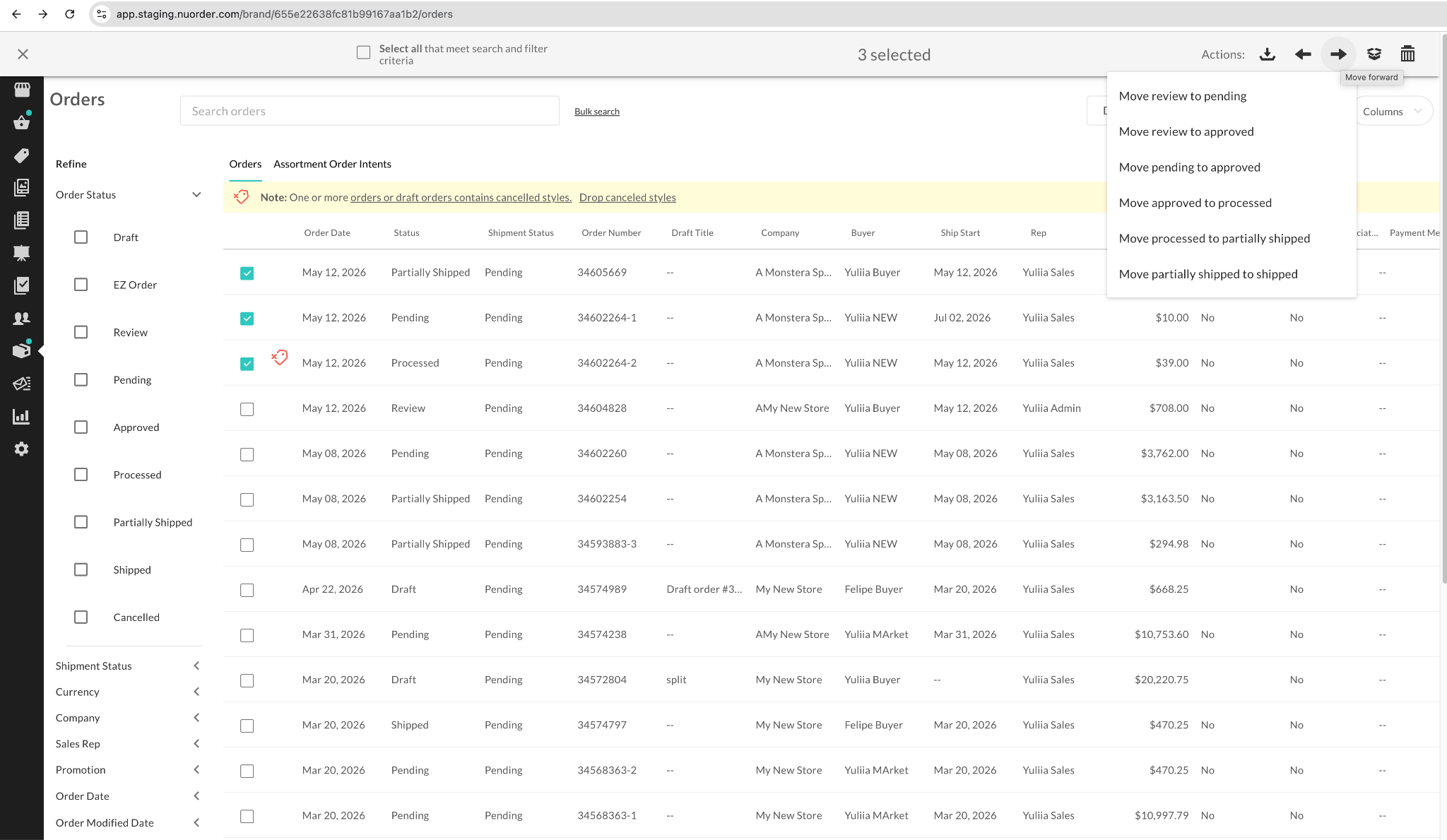The image size is (1447, 840).
Task: Choose Move partially shipped to shipped
Action: (1232, 274)
